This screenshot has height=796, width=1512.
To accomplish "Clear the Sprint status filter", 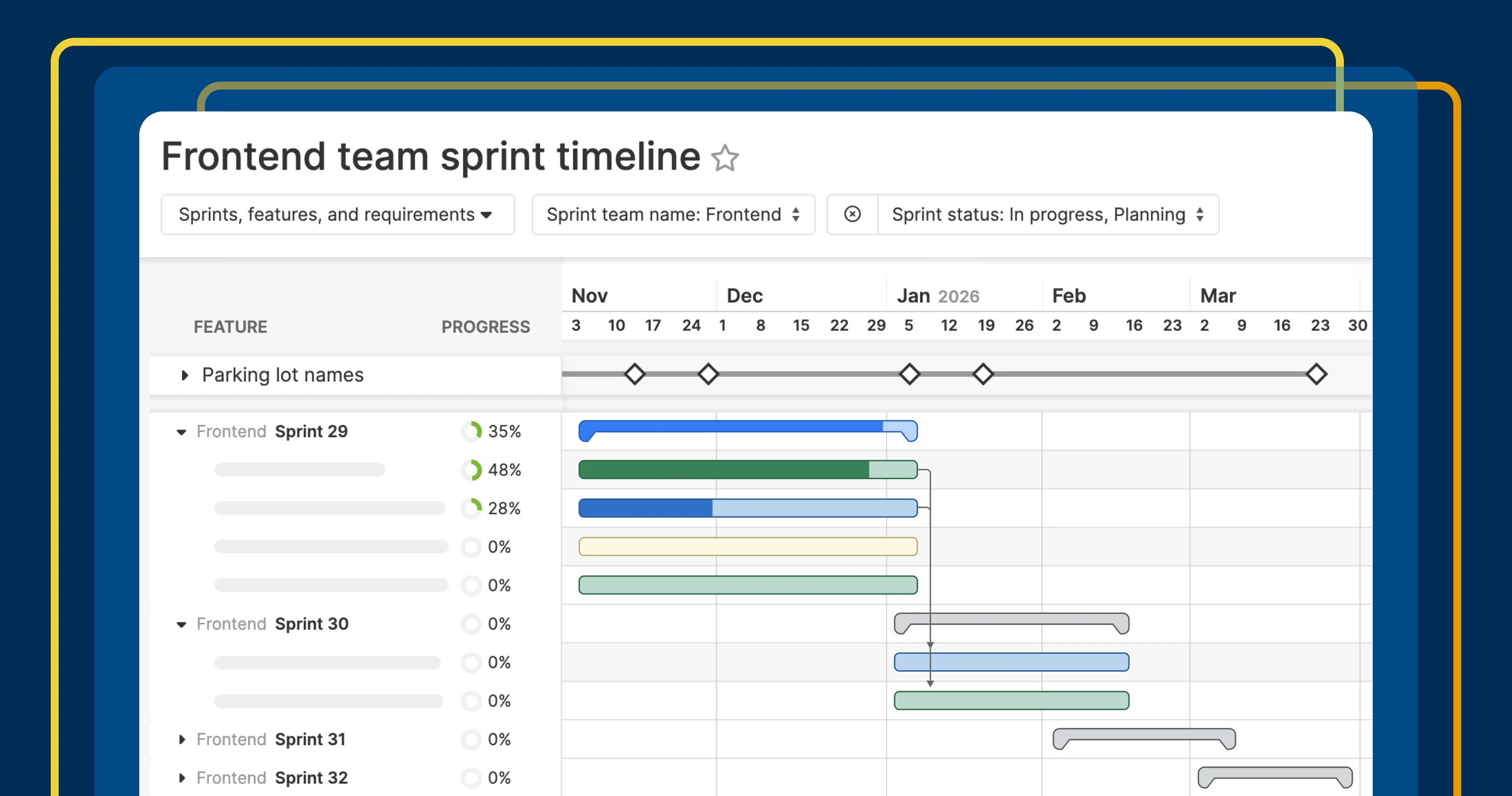I will 852,214.
